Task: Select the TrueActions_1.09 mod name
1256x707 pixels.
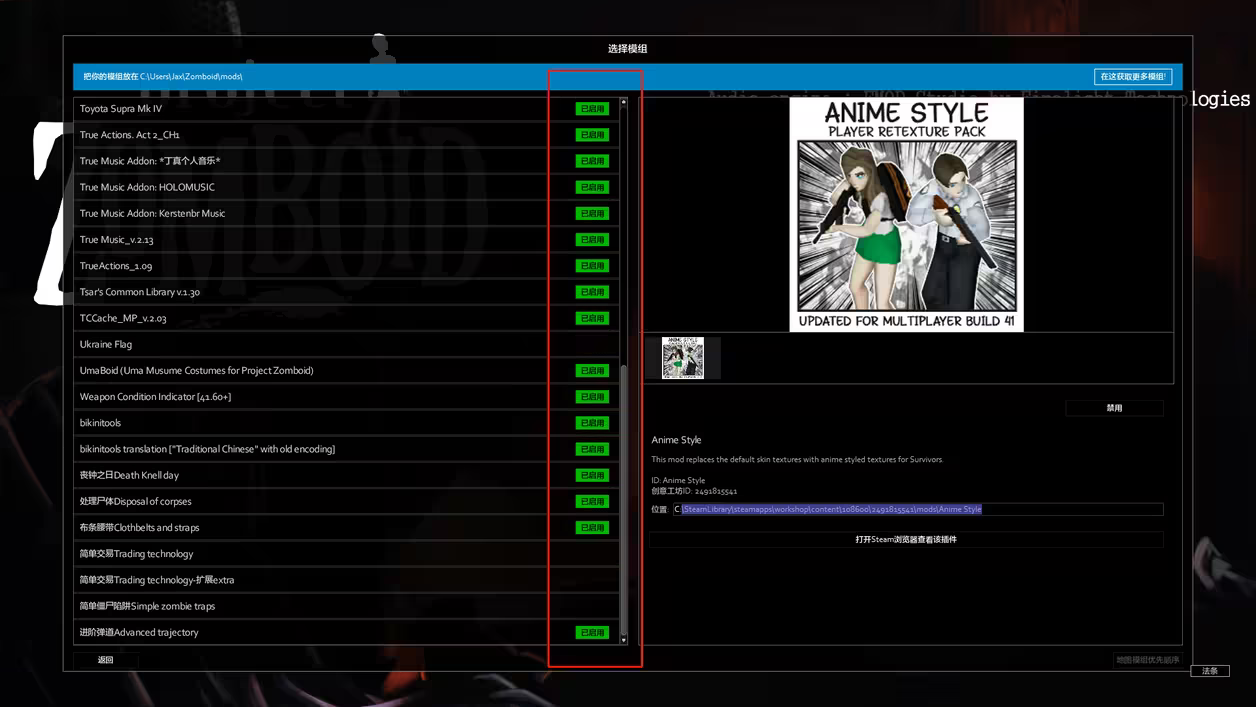Action: tap(116, 266)
